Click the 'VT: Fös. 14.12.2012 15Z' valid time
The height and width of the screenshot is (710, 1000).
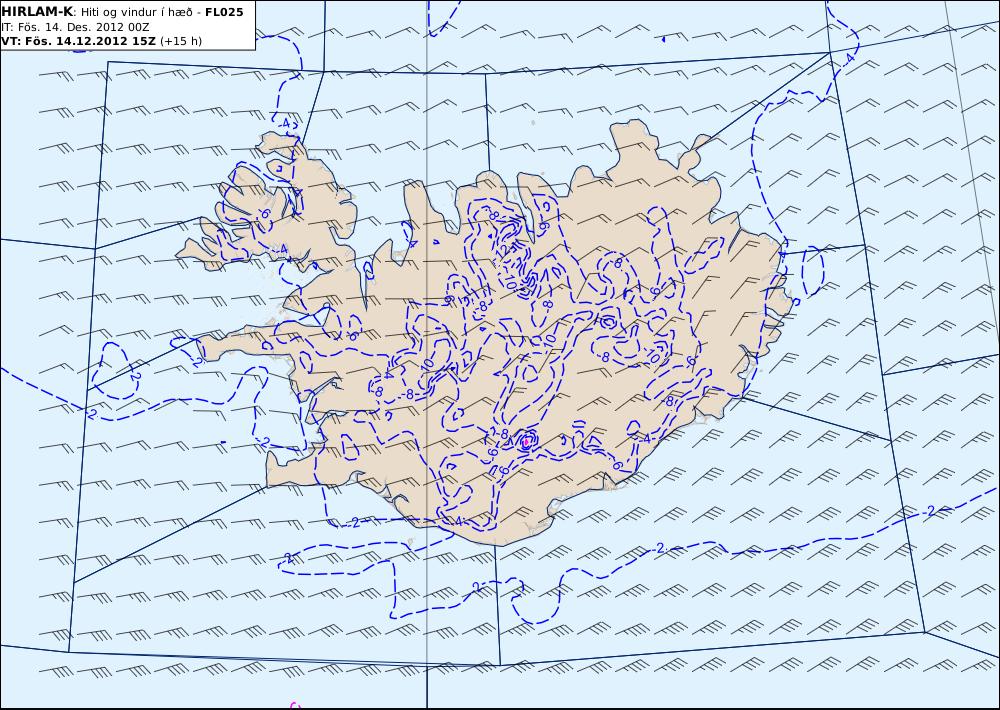78,41
